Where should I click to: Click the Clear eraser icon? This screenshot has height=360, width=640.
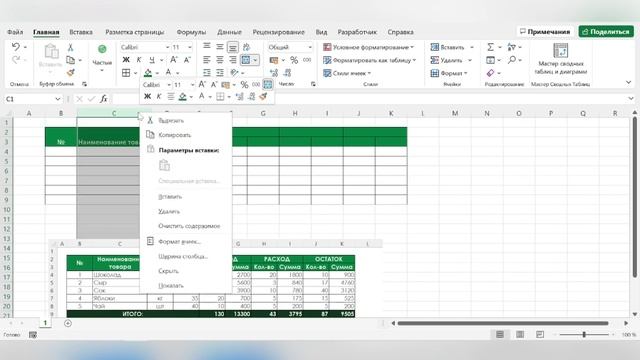[x=490, y=73]
